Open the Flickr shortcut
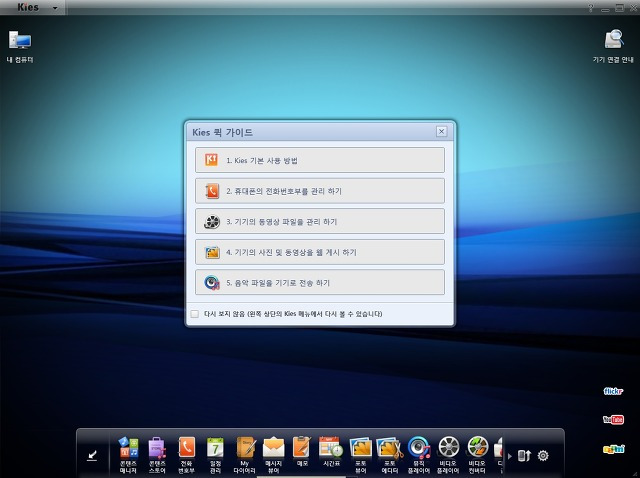 click(613, 391)
